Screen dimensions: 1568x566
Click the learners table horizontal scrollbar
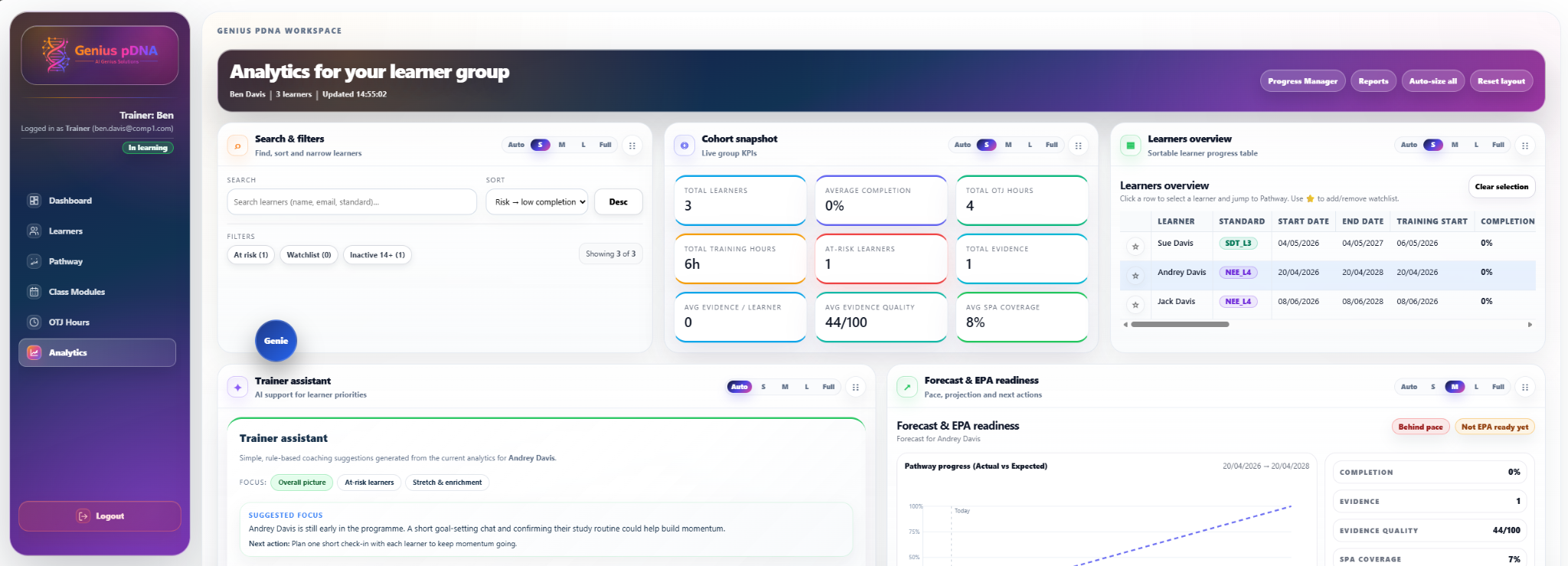[x=1180, y=325]
